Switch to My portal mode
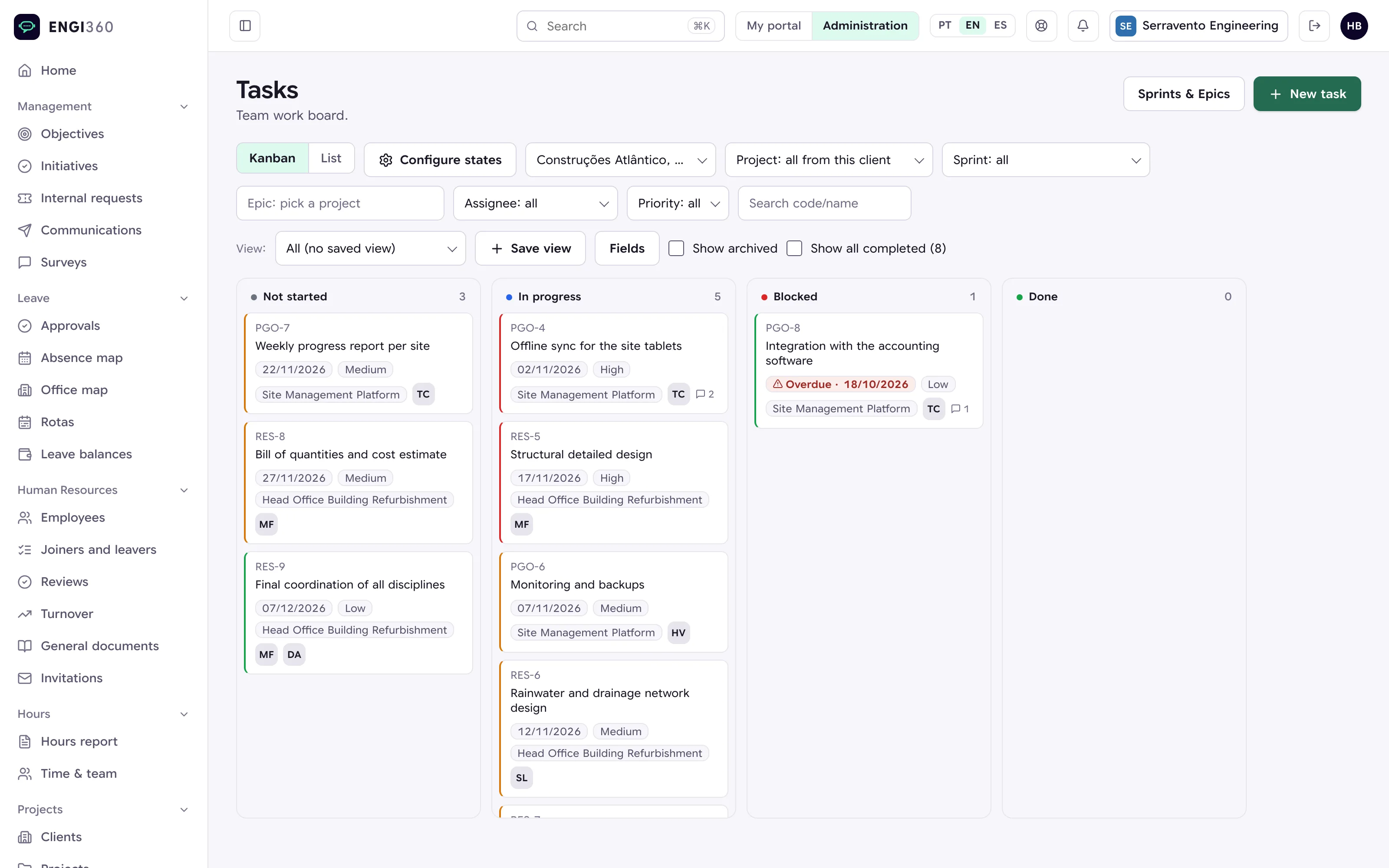1389x868 pixels. [x=773, y=26]
